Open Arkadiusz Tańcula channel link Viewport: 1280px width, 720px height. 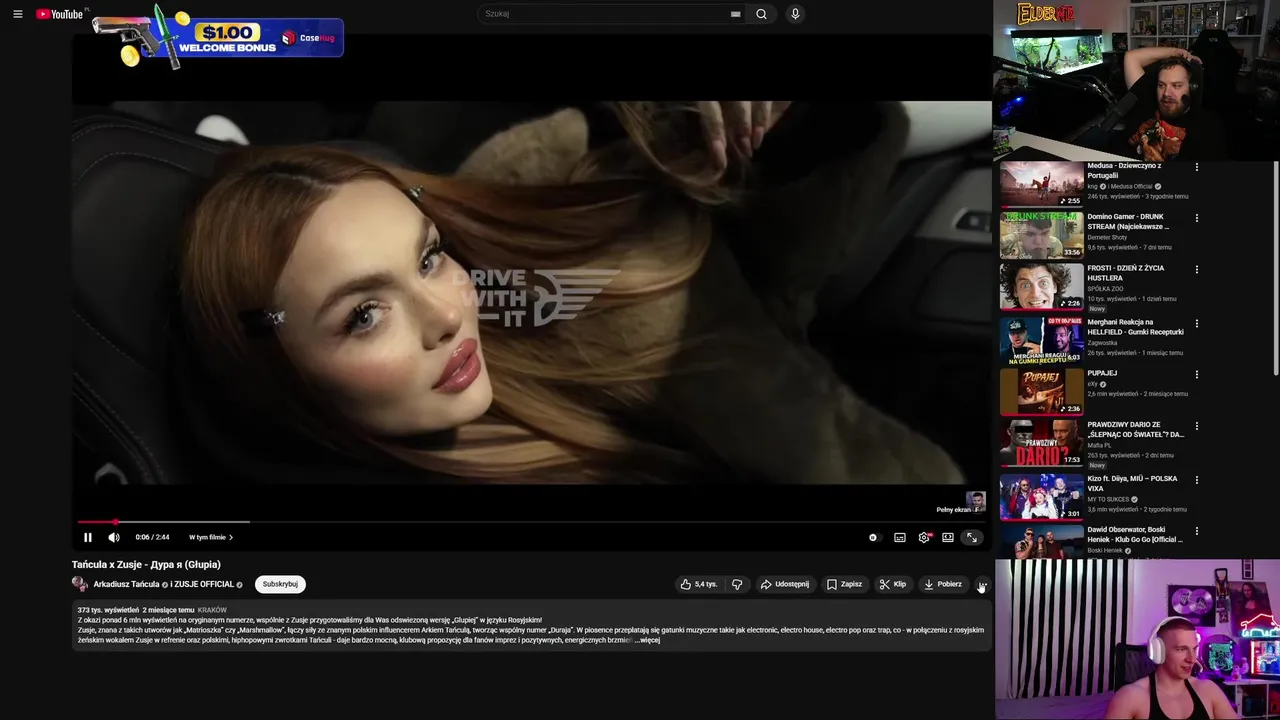(126, 584)
